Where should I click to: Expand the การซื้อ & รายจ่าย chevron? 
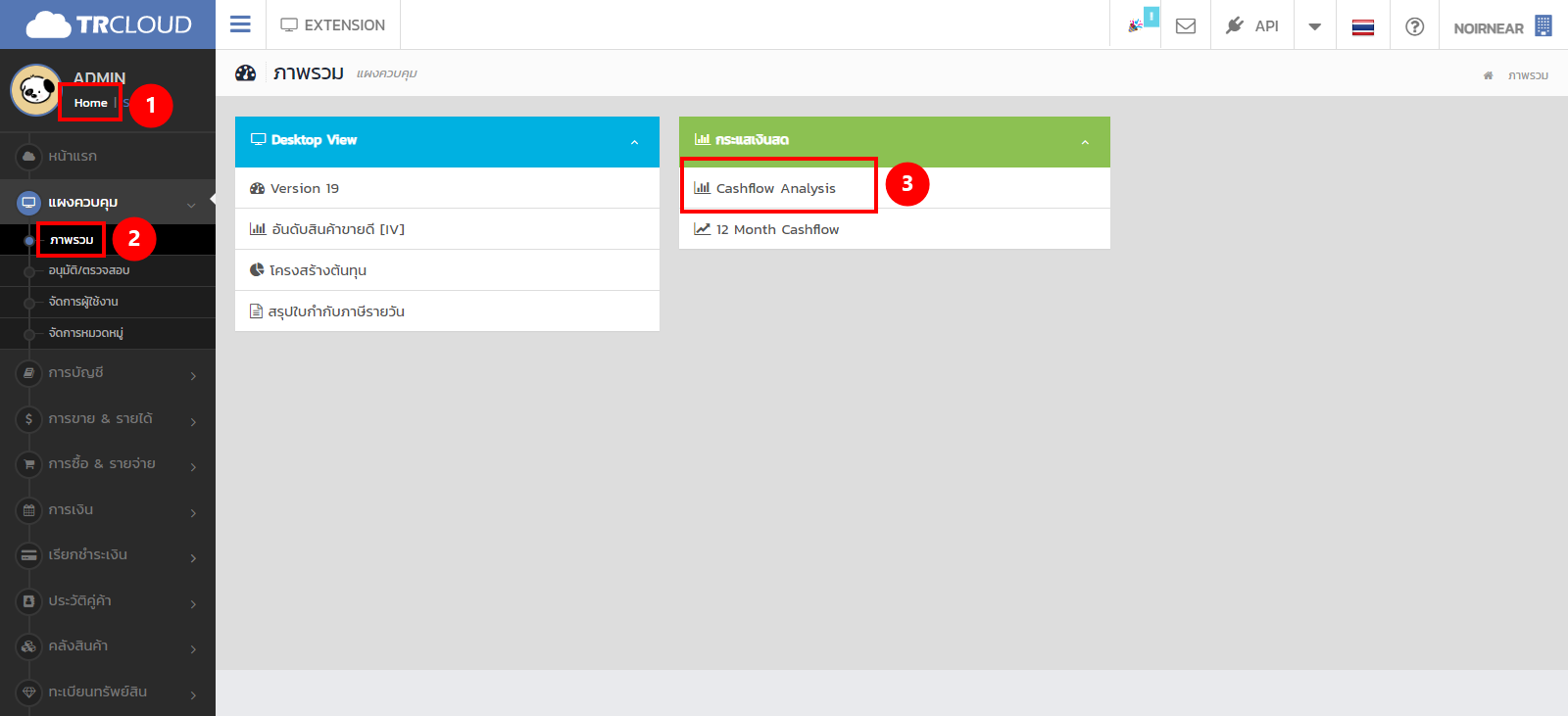click(x=193, y=466)
